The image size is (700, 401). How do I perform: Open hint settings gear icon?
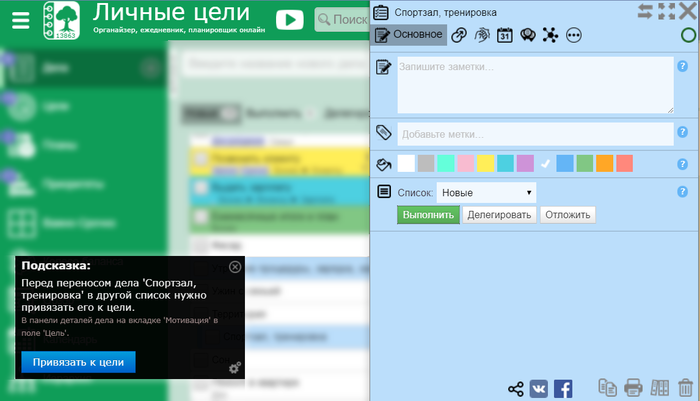[235, 368]
